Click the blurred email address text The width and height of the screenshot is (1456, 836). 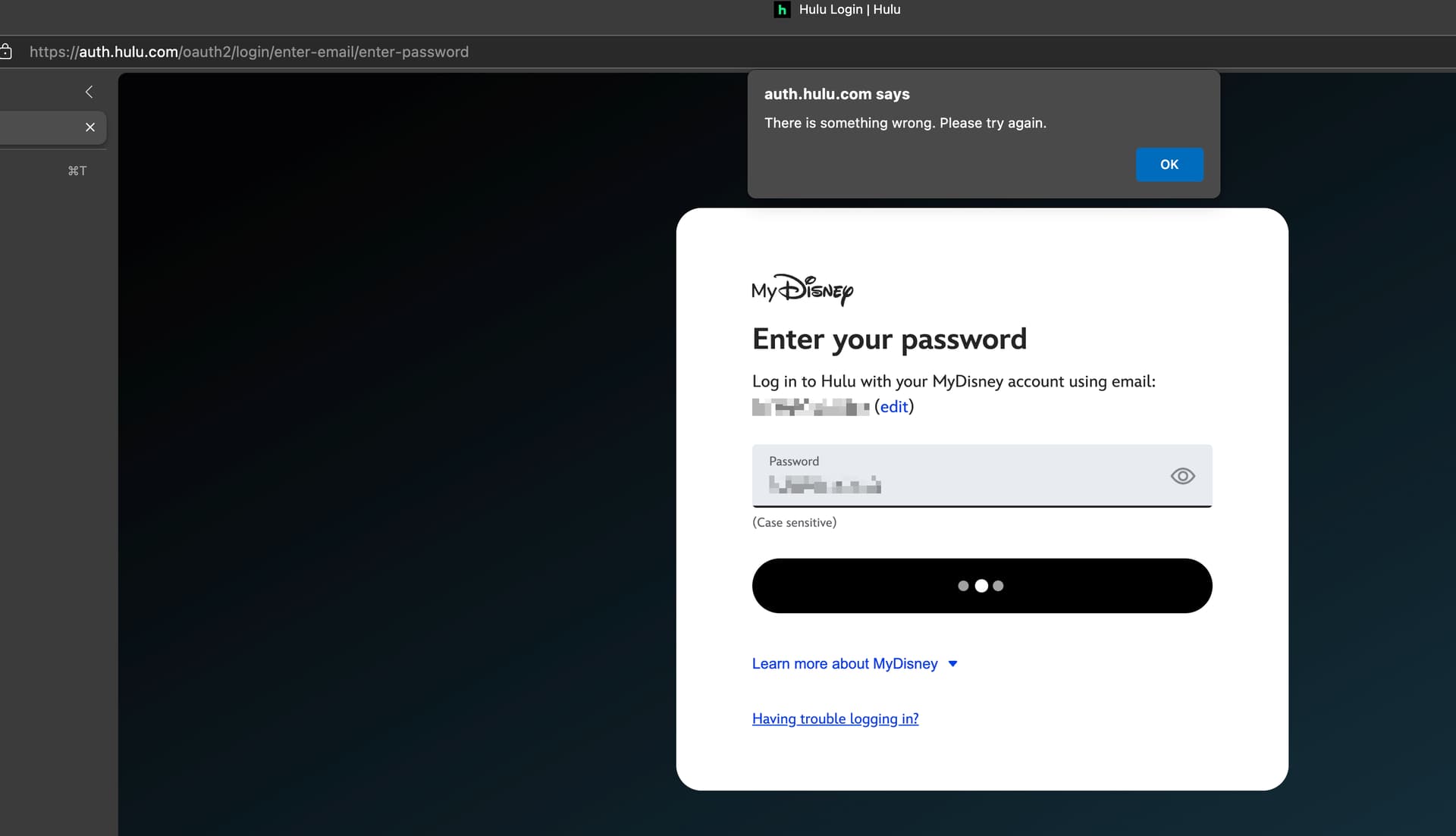(810, 407)
